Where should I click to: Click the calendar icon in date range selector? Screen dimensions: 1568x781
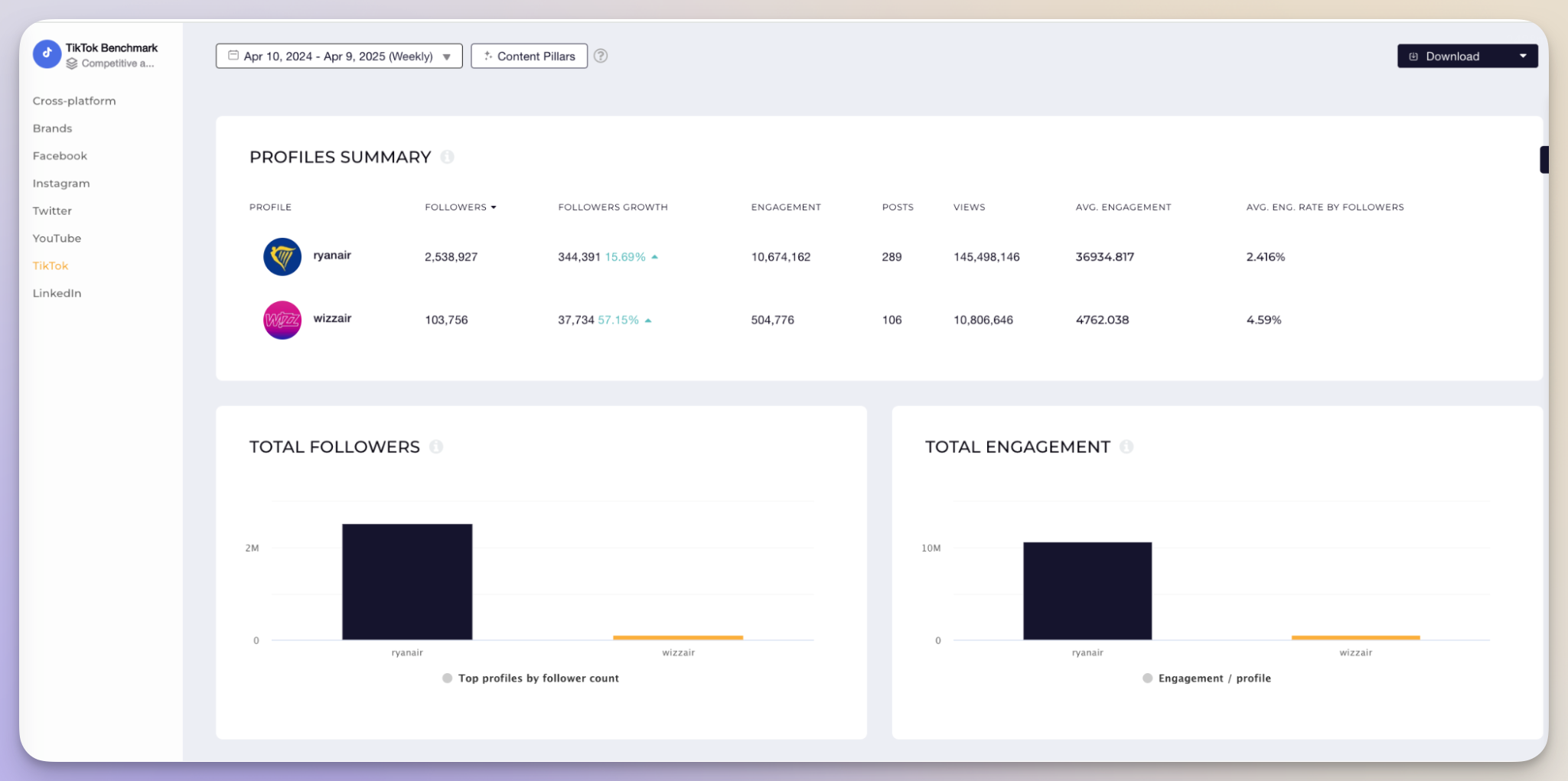pos(233,56)
